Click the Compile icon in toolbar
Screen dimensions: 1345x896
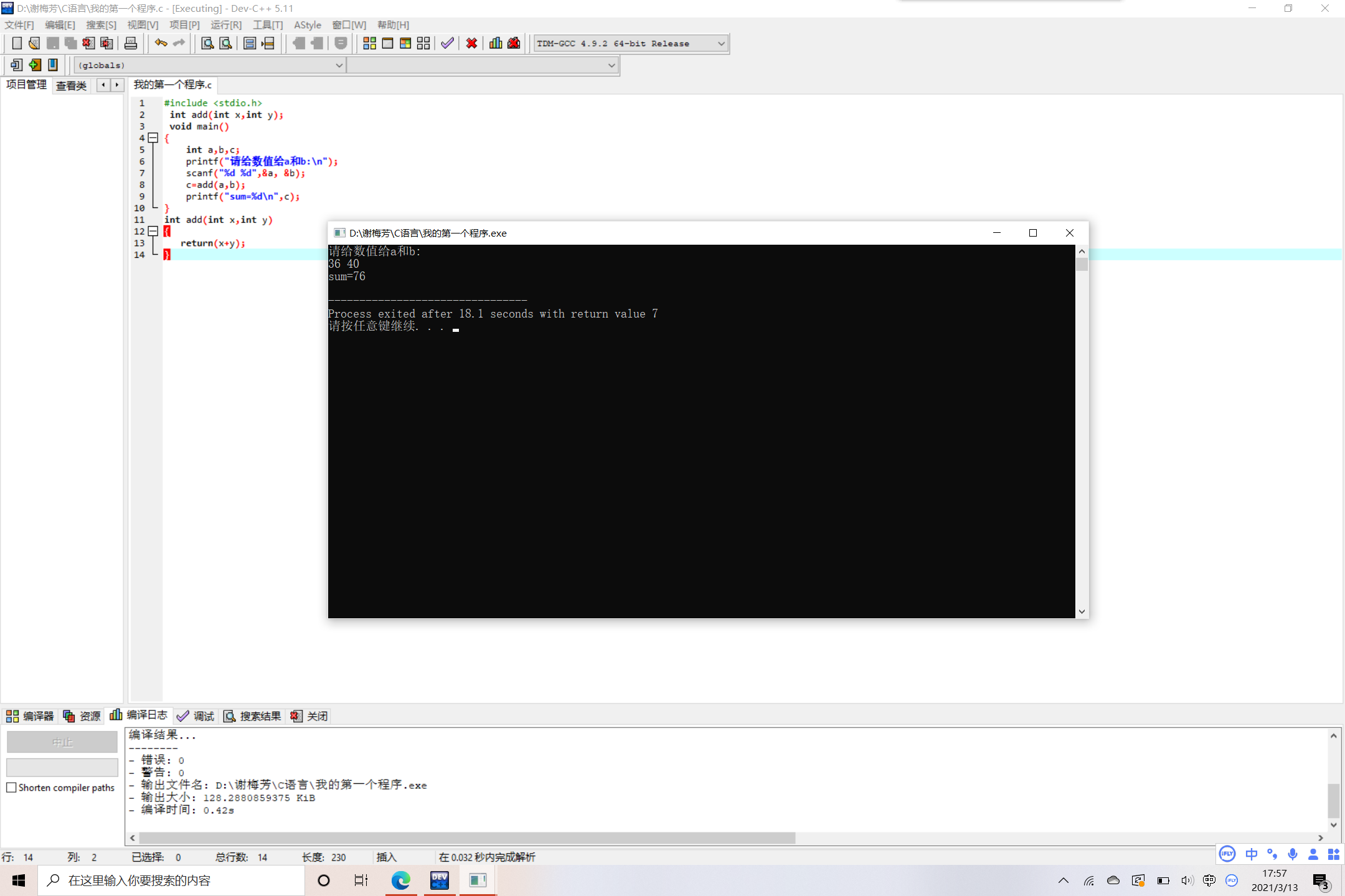point(369,43)
